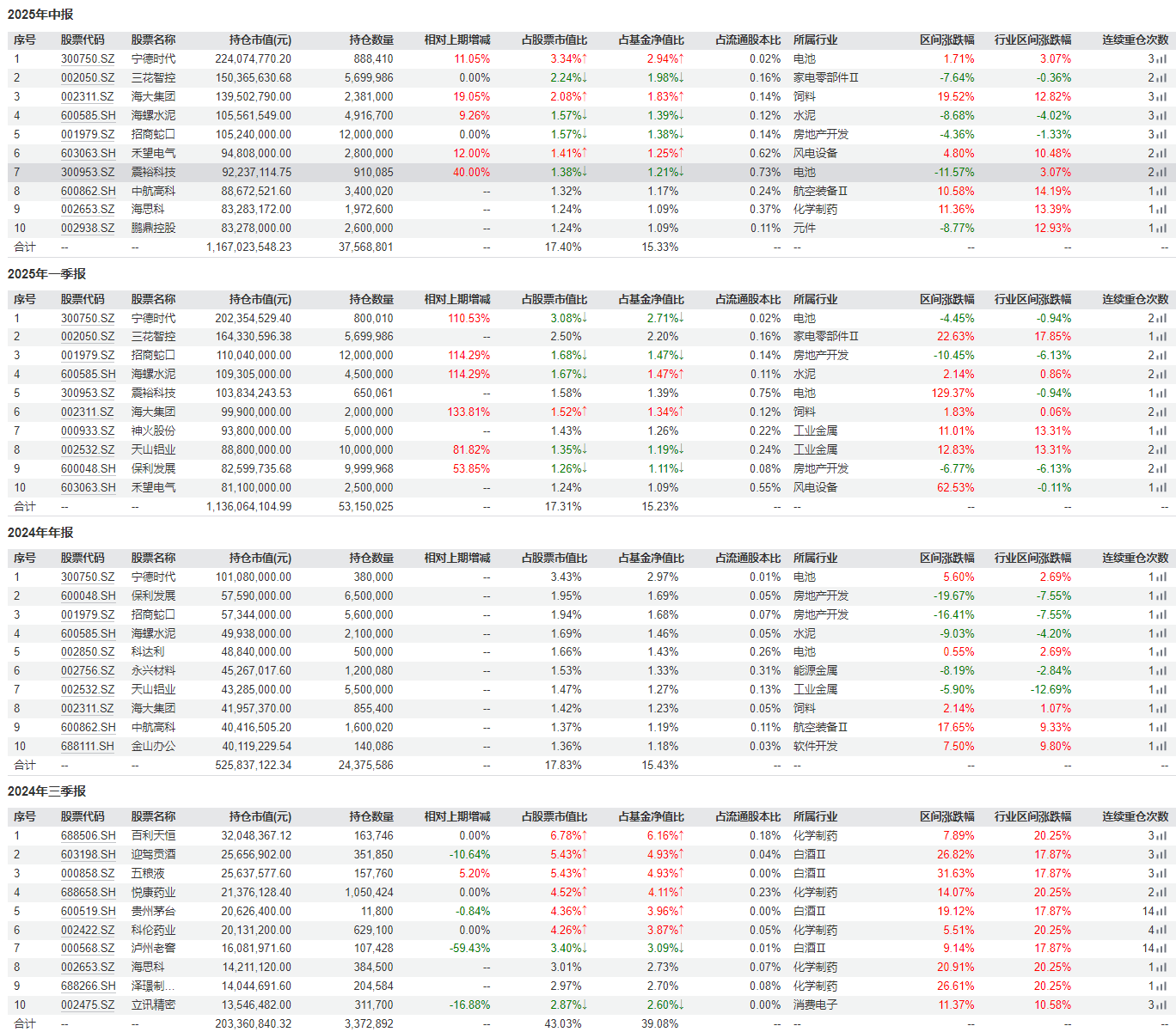Open stock code 000933.SZ link
1176x1032 pixels.
click(88, 431)
